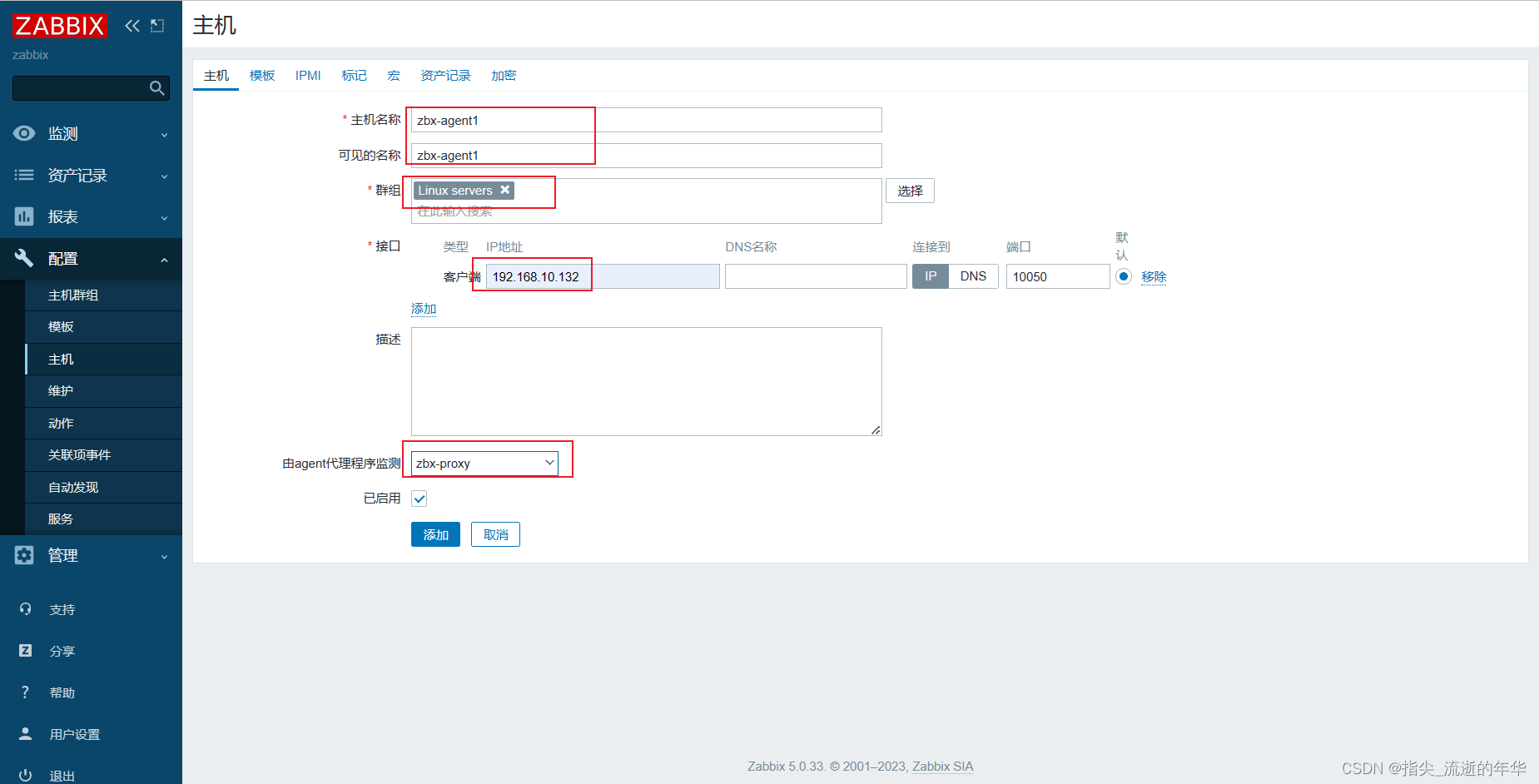Click the 描述 description text area
Viewport: 1539px width, 784px height.
pos(647,381)
